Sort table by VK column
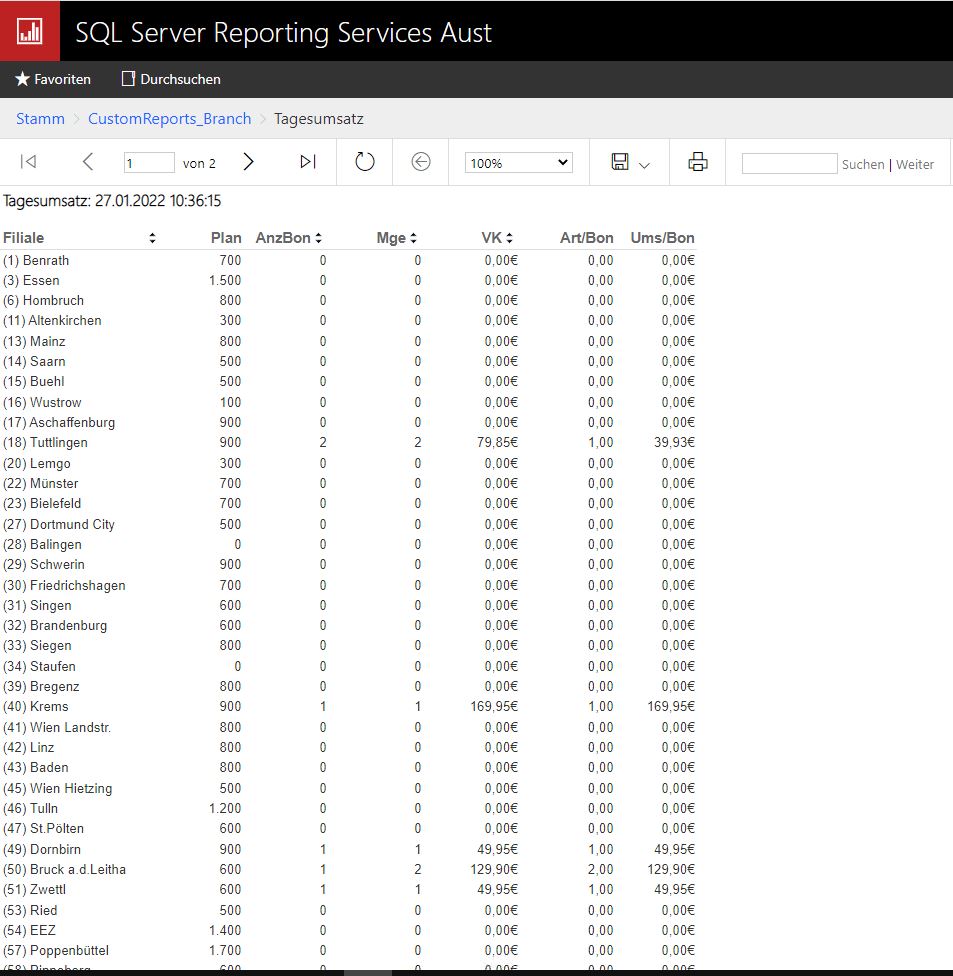 [x=509, y=238]
